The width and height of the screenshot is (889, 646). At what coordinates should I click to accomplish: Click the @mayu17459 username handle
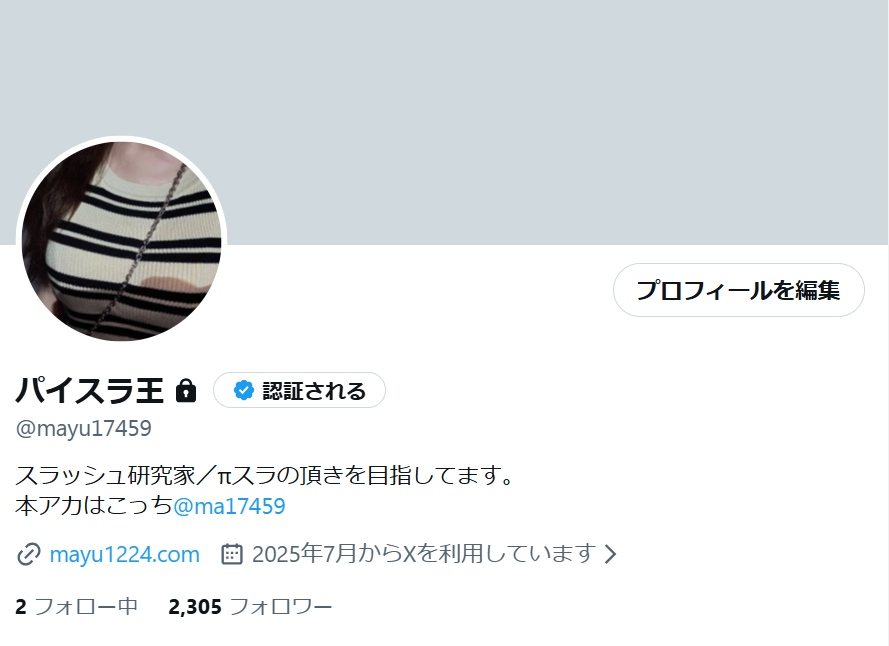[83, 428]
